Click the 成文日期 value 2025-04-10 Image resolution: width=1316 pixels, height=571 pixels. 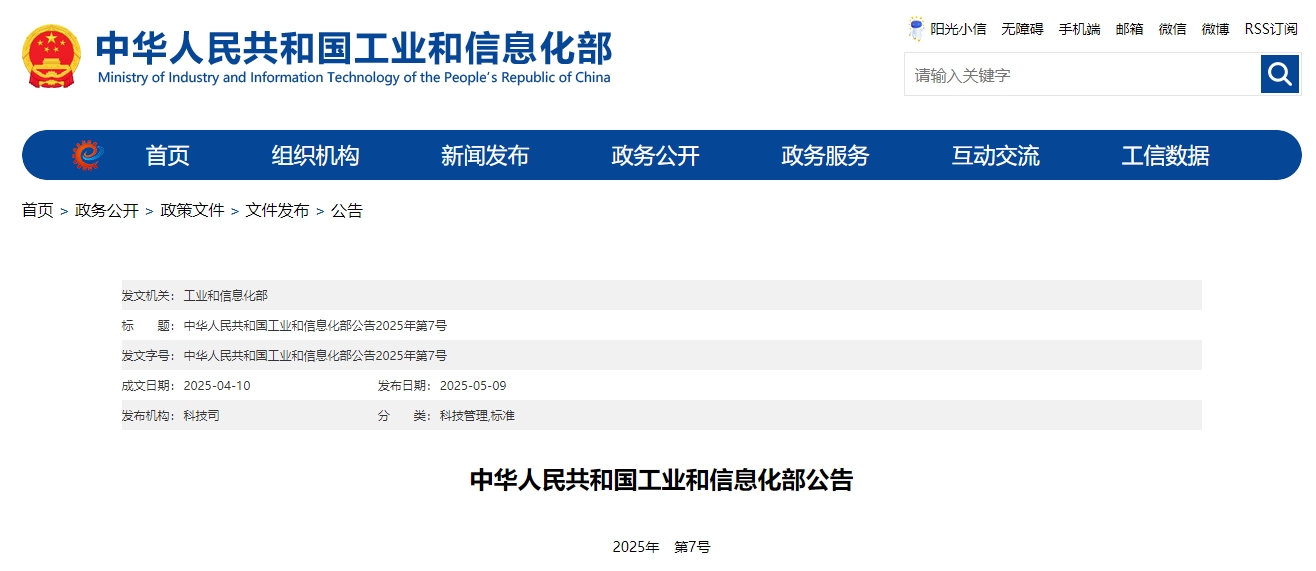217,385
